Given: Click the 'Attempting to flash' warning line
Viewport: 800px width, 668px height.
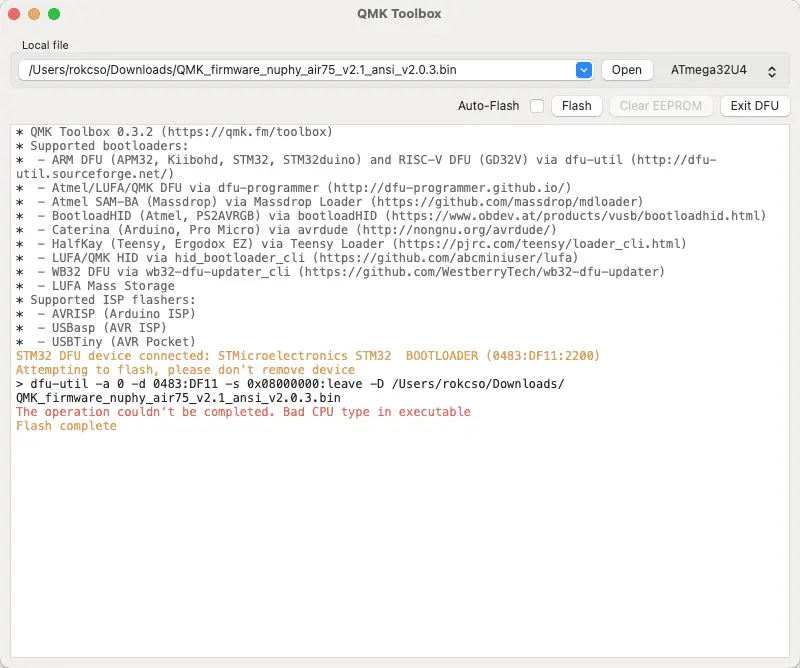Looking at the screenshot, I should click(185, 370).
